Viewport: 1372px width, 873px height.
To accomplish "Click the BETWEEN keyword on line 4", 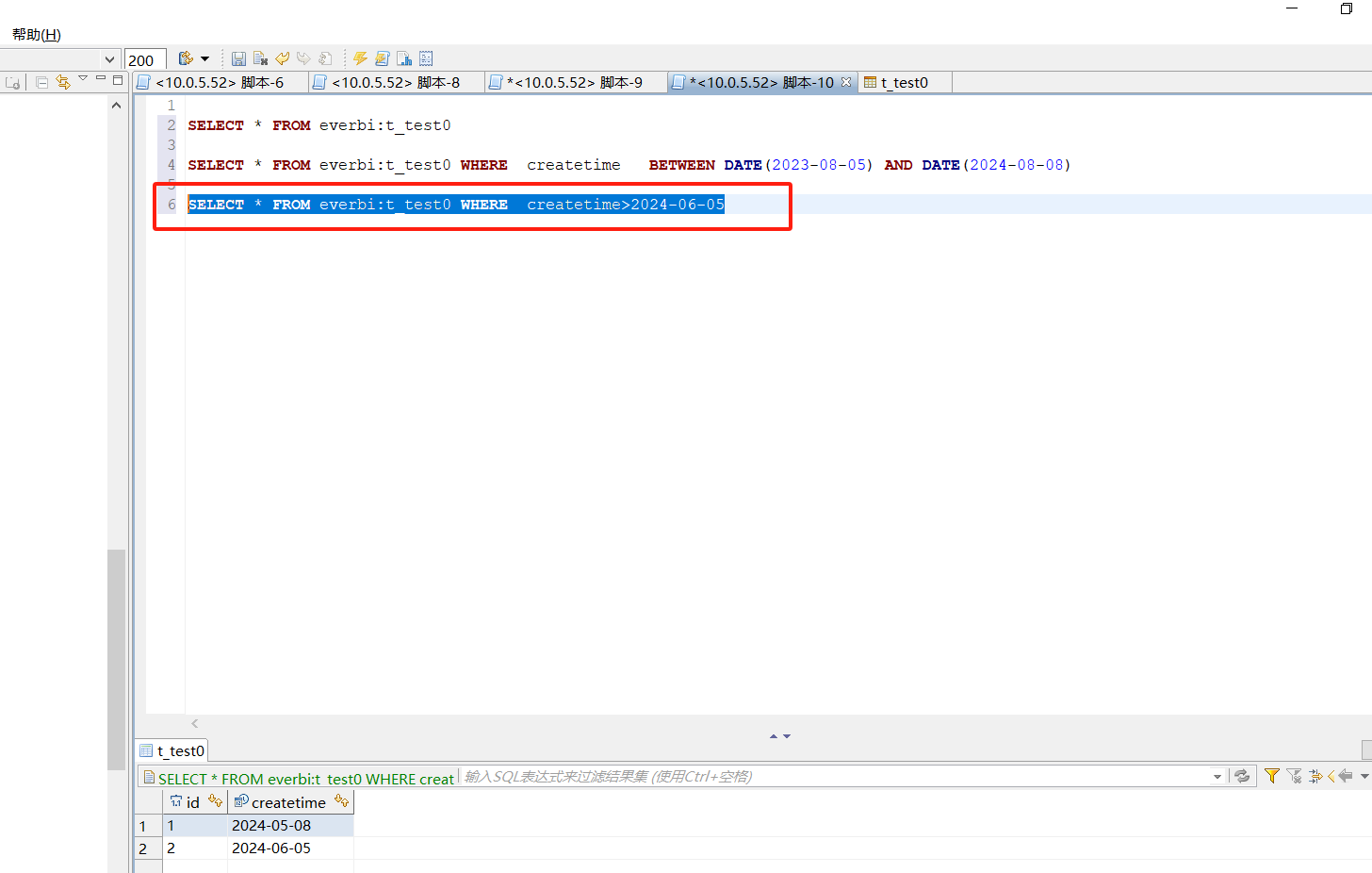I will pyautogui.click(x=681, y=165).
